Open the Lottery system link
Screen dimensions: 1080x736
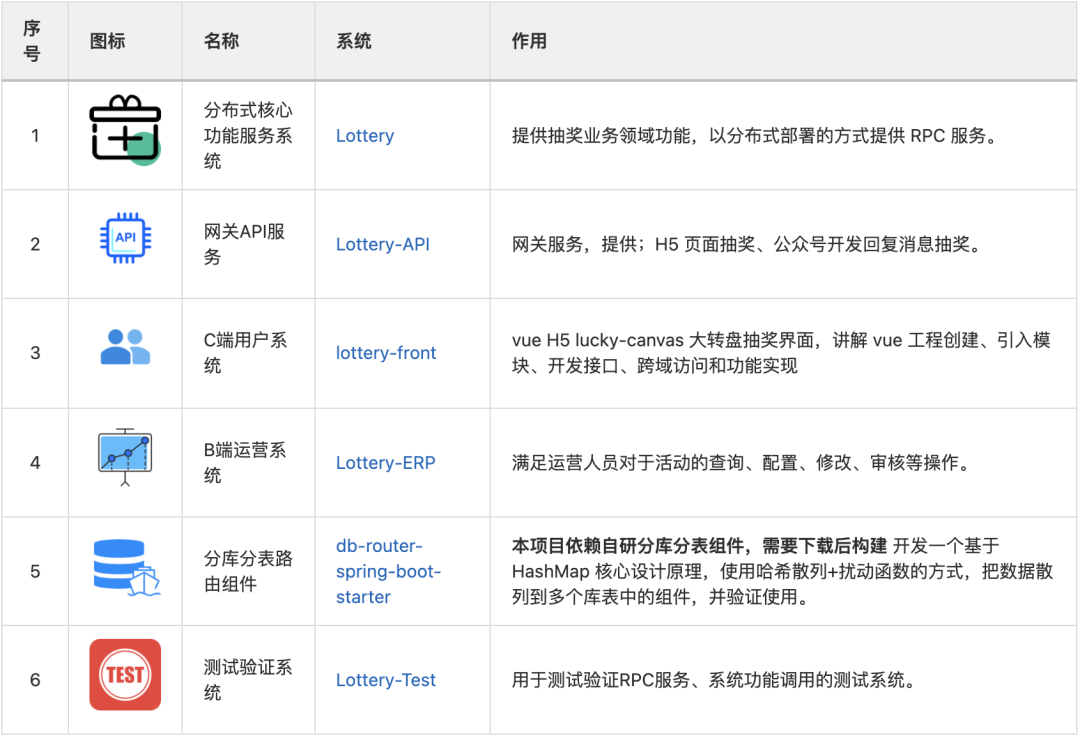pos(365,135)
